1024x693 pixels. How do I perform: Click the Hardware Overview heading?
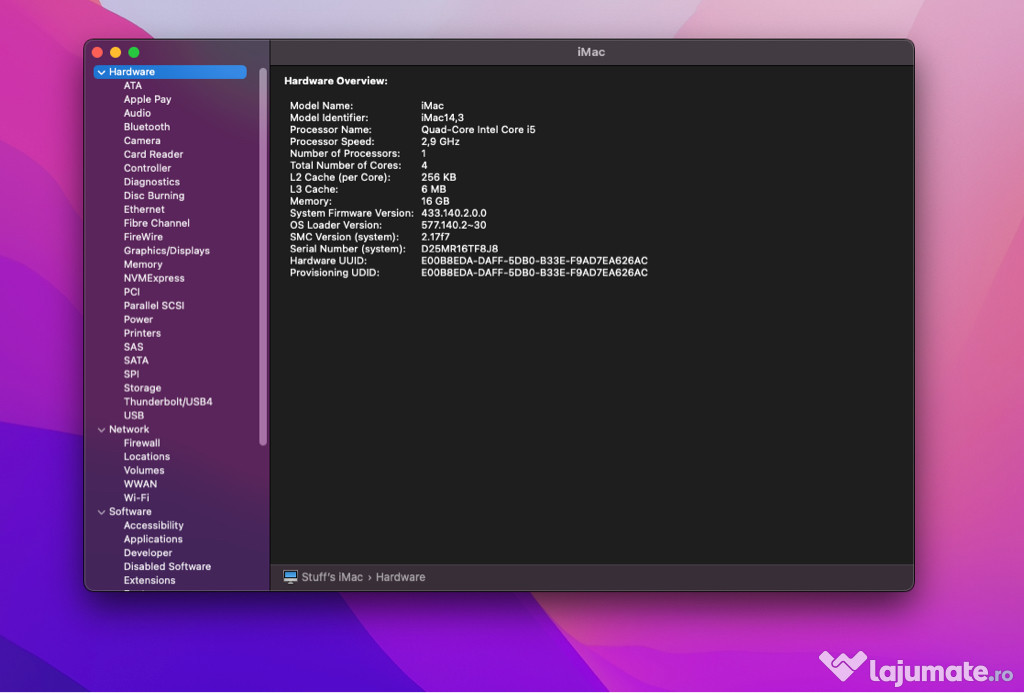point(336,81)
